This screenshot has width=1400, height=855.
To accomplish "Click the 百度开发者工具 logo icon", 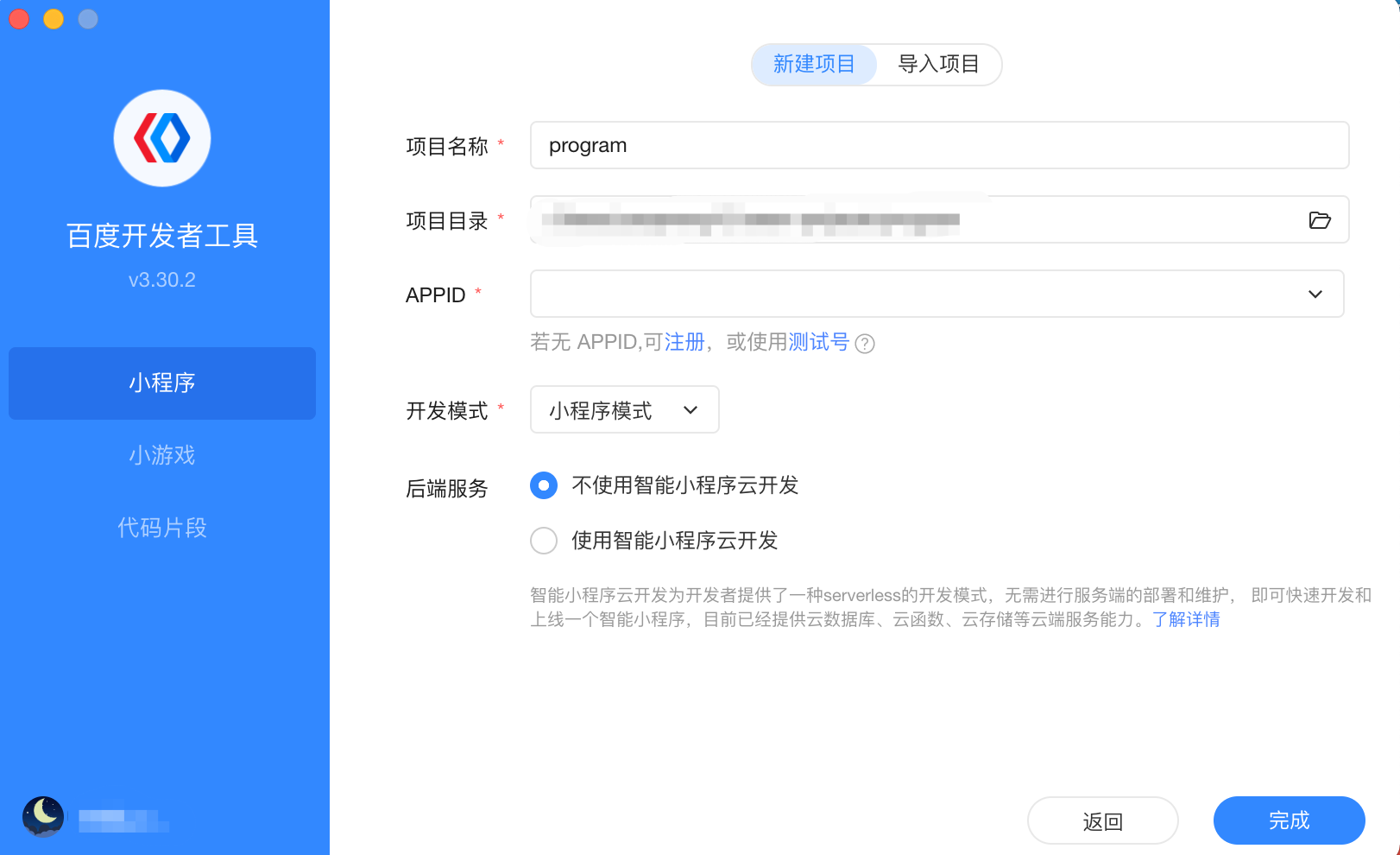I will (x=161, y=137).
